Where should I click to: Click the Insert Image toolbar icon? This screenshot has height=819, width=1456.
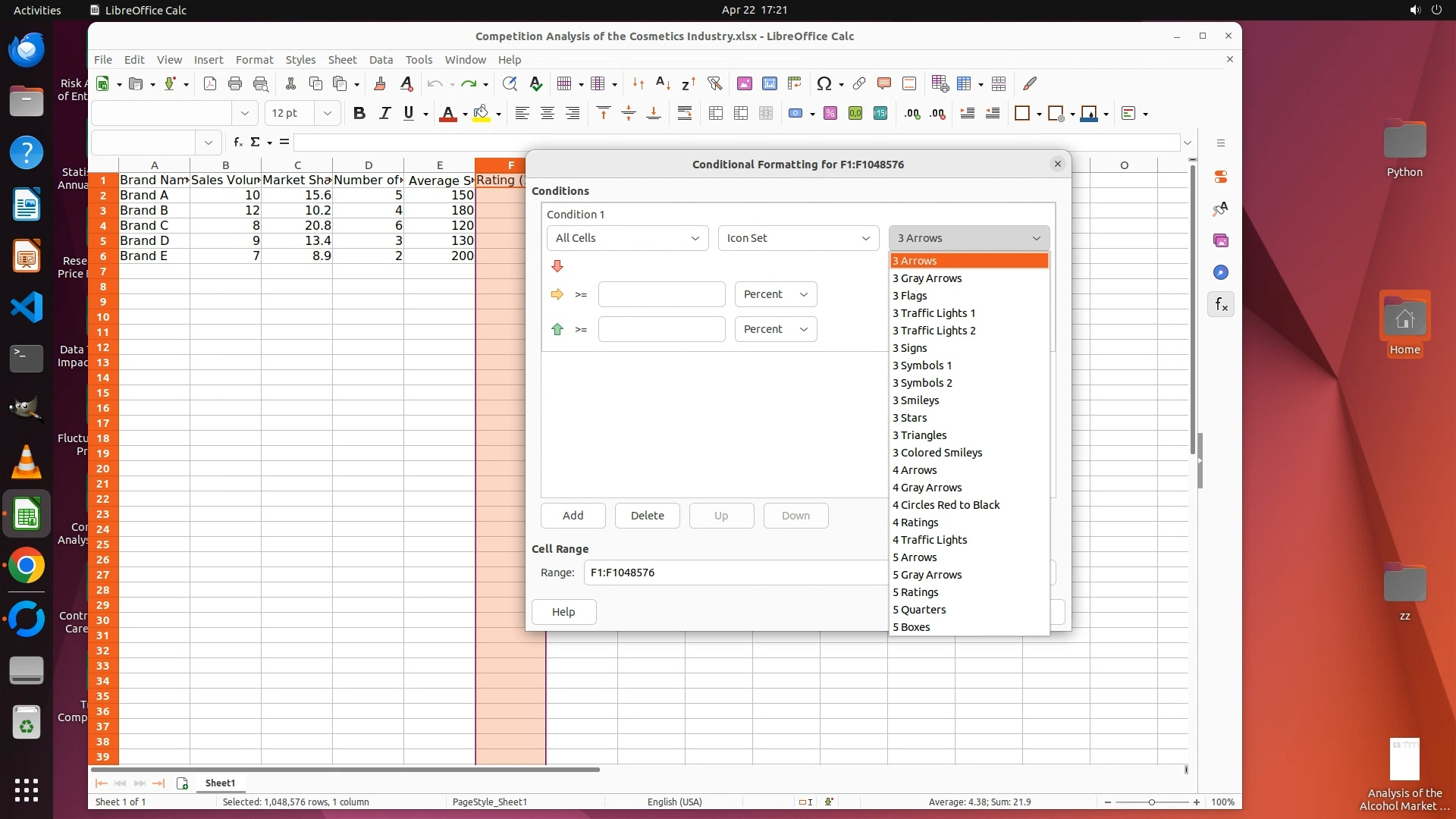[x=745, y=84]
